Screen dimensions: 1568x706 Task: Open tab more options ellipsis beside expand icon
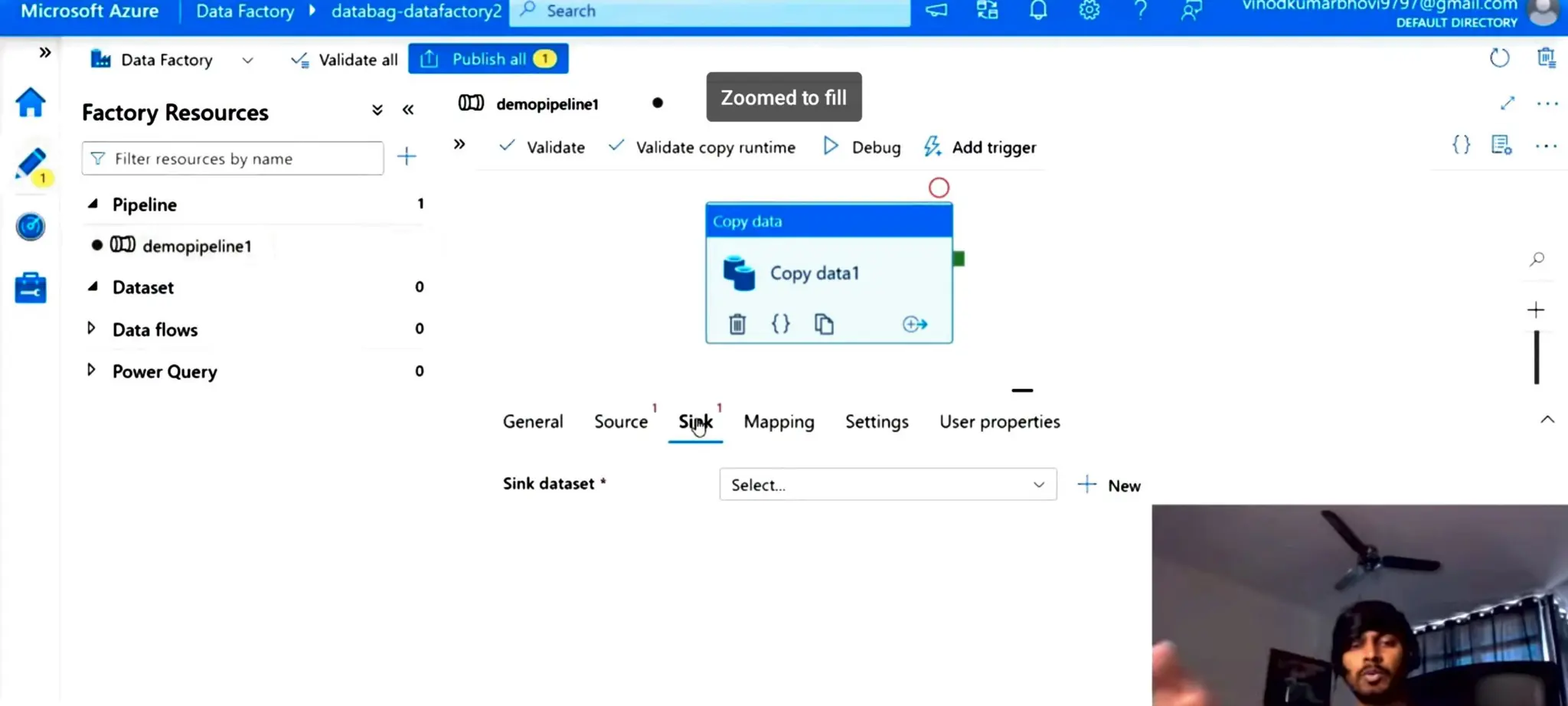tap(1547, 103)
